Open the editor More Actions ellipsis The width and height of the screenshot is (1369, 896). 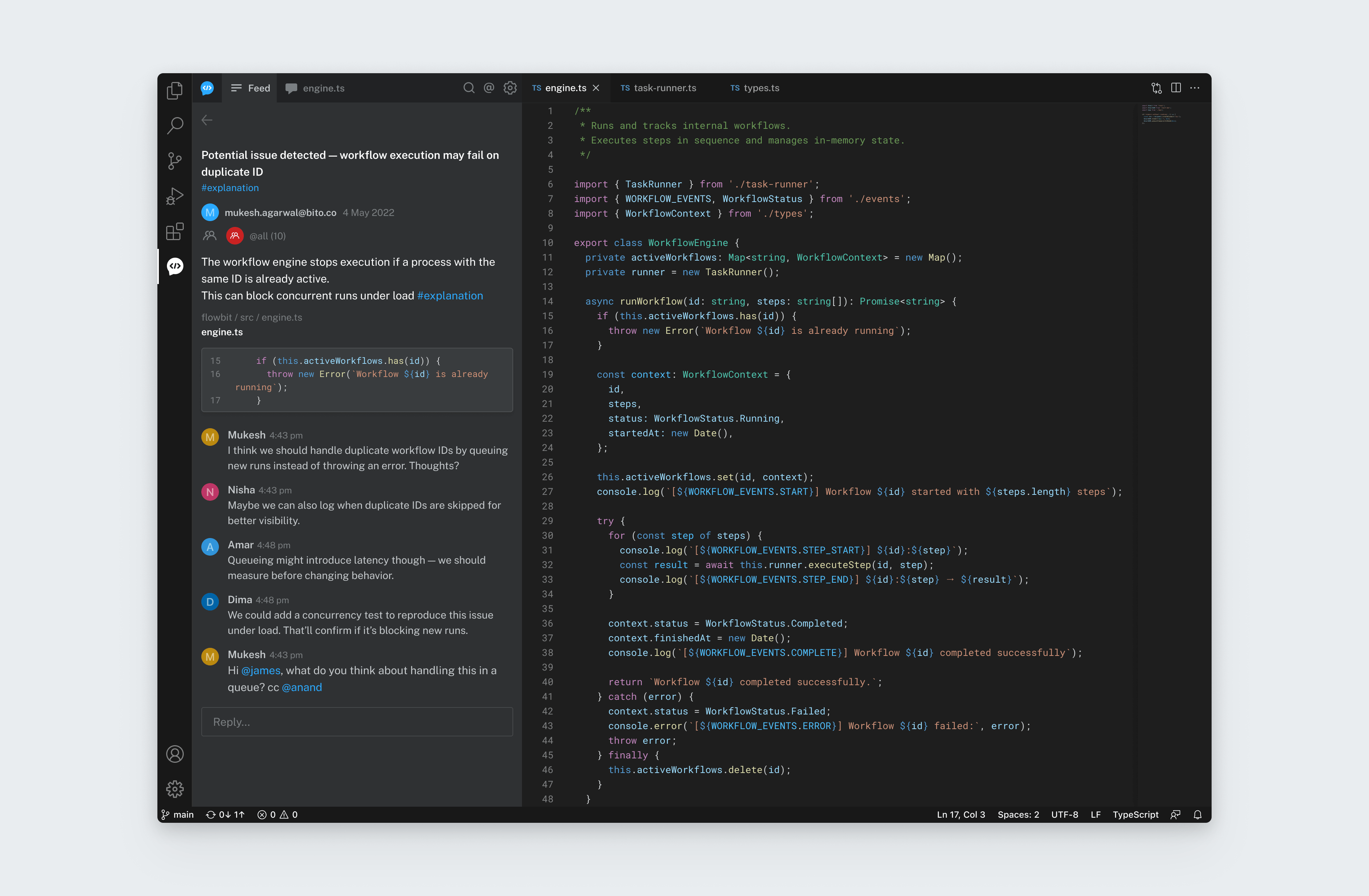(1195, 88)
